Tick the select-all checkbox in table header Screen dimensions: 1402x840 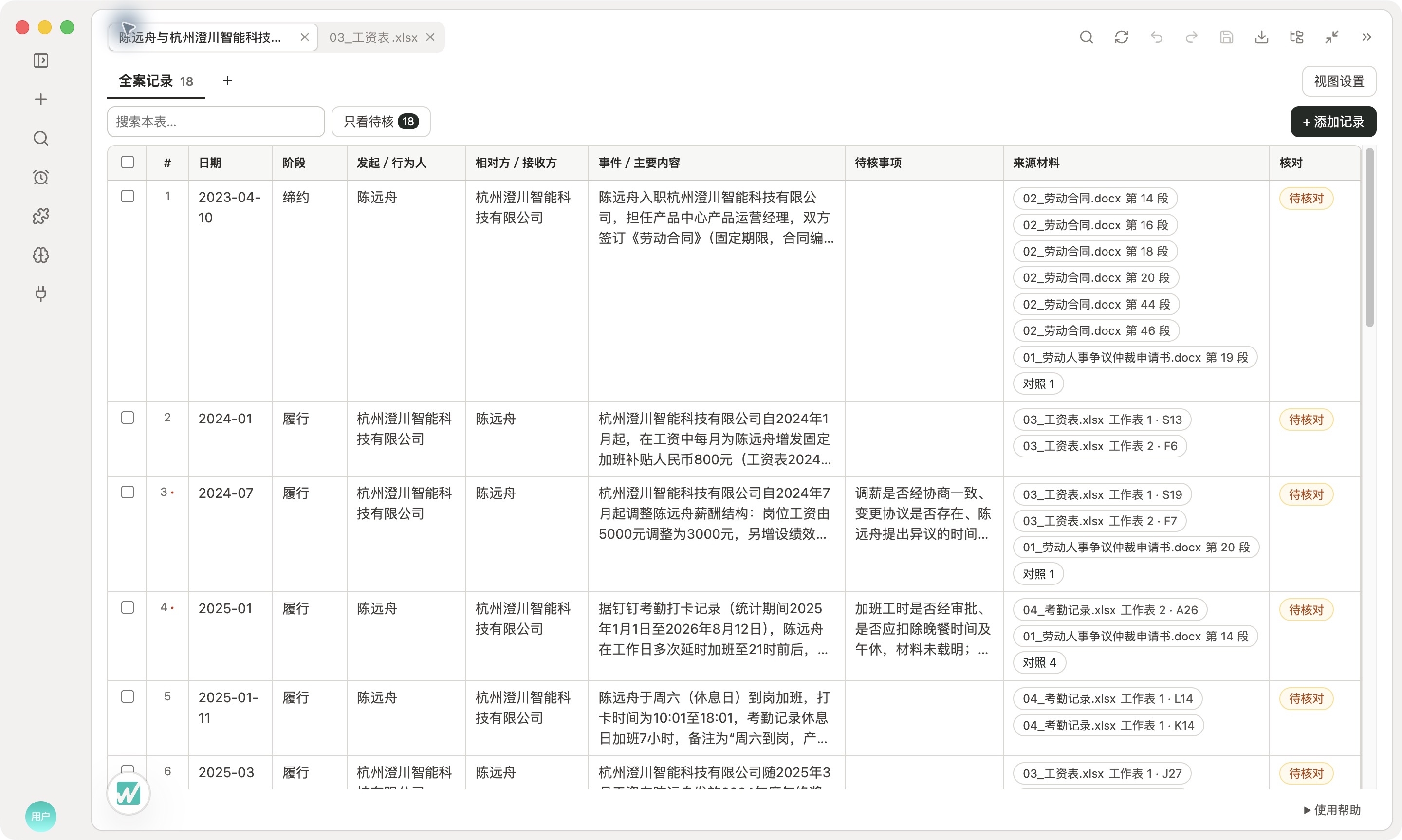[128, 163]
